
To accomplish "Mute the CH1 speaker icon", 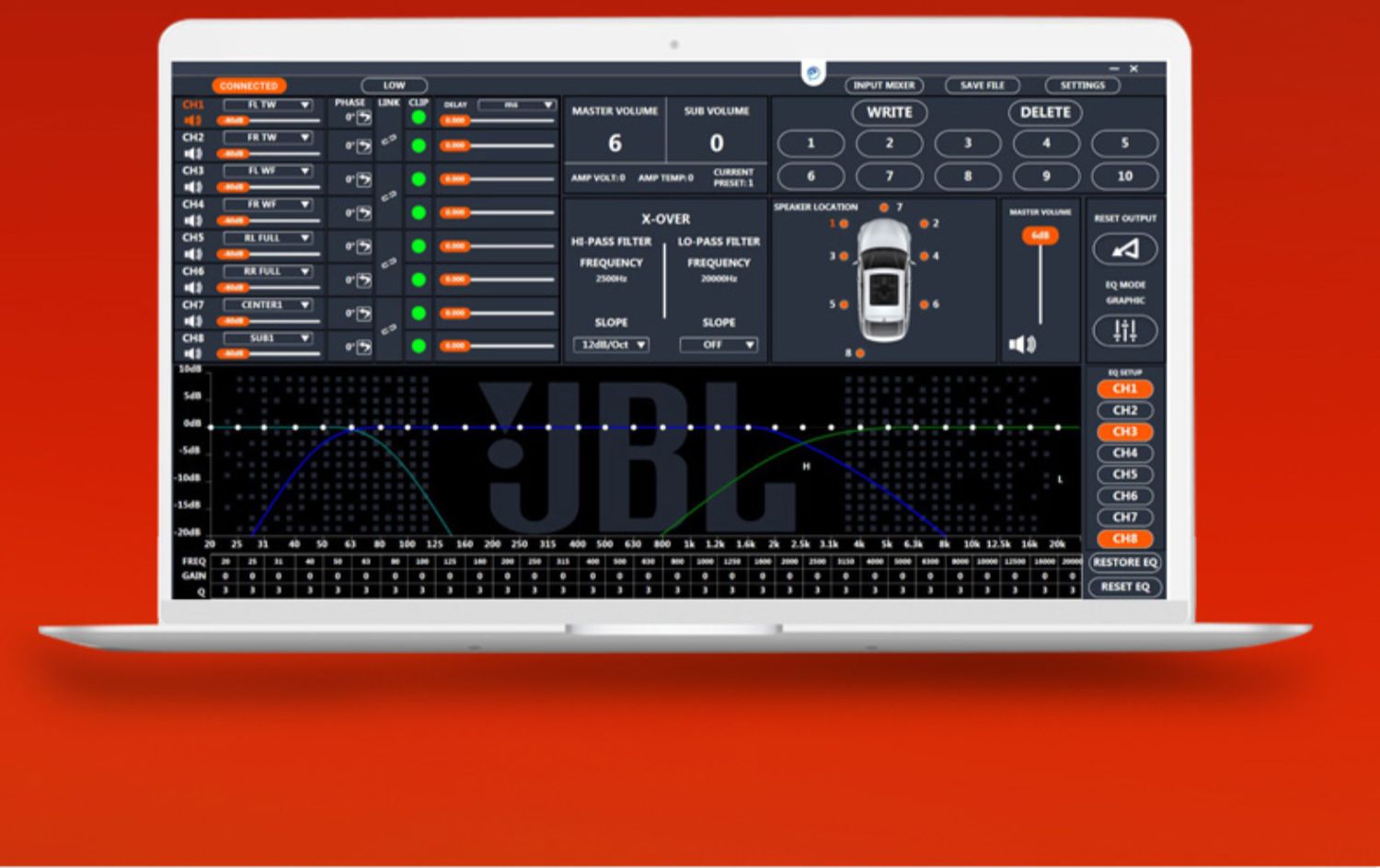I will tap(192, 120).
